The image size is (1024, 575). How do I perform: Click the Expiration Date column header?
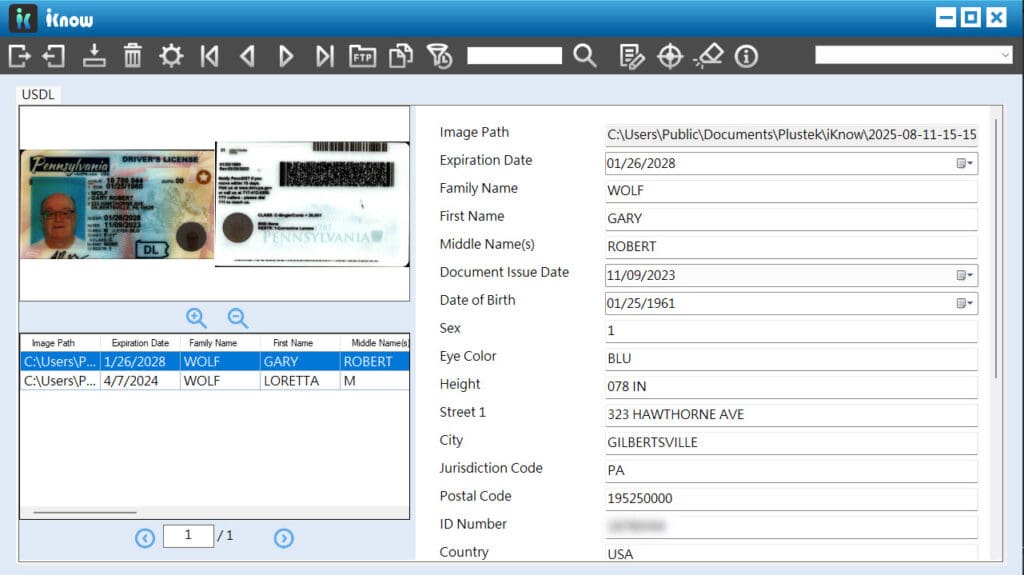140,343
